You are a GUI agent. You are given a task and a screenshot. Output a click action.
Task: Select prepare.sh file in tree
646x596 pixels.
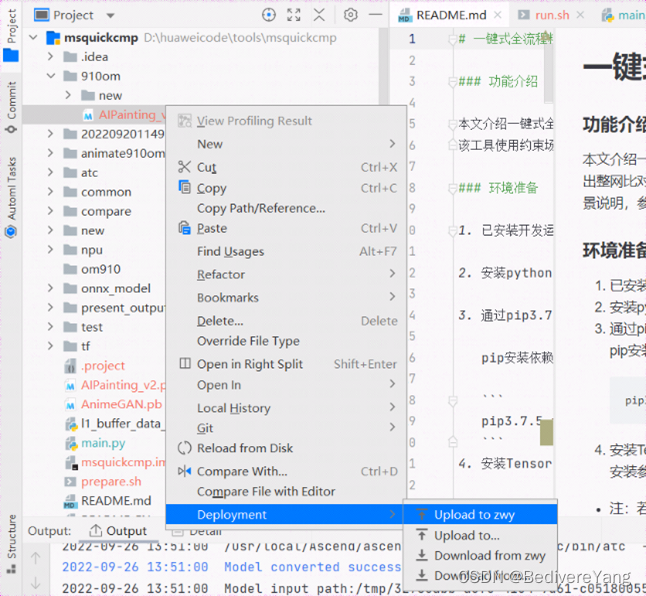pos(103,481)
